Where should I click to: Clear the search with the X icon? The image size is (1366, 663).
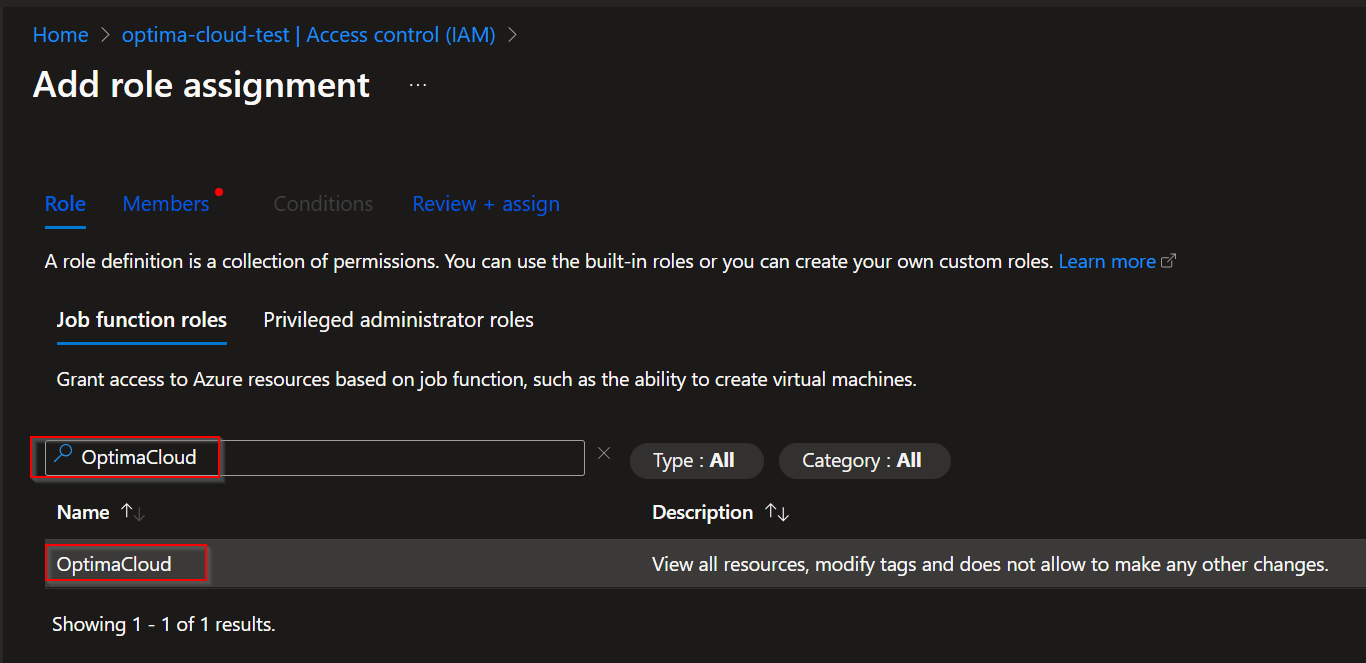604,453
